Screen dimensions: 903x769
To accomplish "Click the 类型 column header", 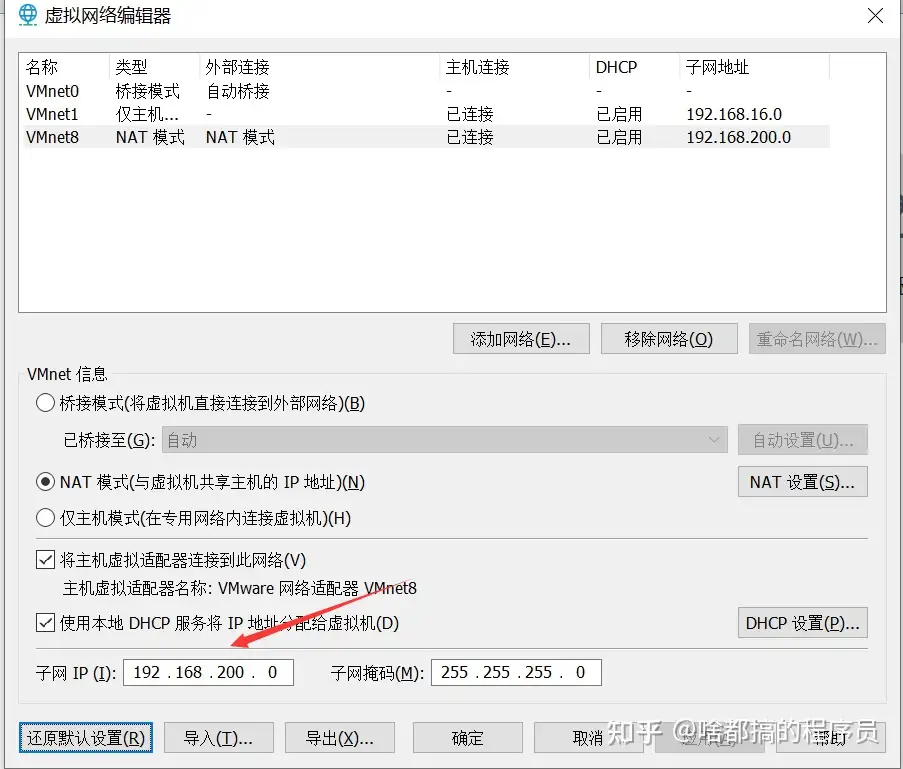I will point(154,67).
